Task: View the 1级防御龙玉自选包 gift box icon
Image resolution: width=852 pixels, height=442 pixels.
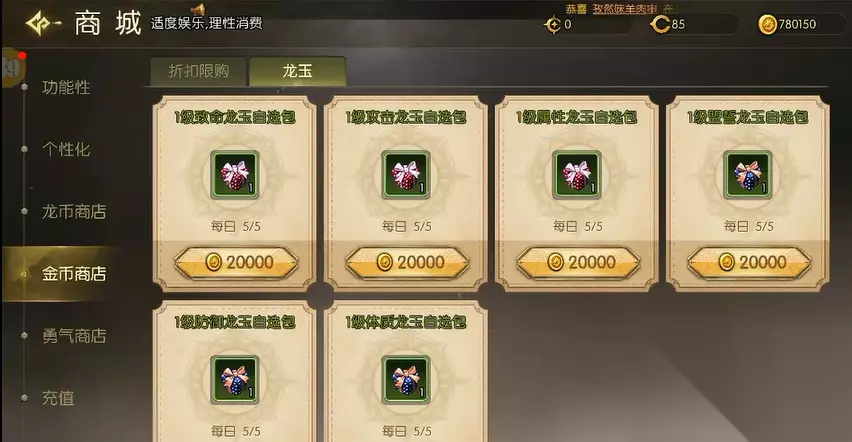Action: [235, 380]
